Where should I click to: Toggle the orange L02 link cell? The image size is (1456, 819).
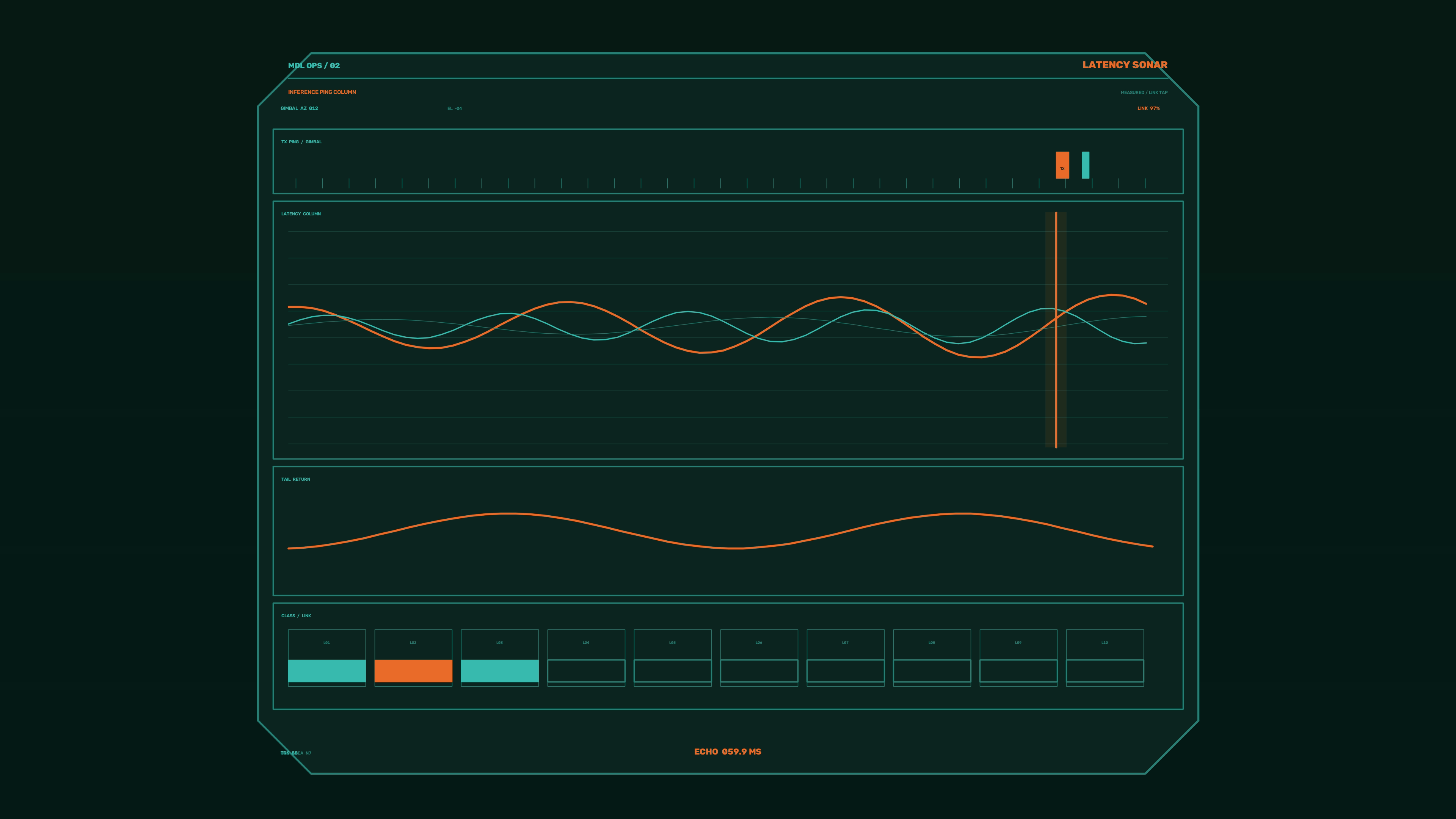pos(413,658)
